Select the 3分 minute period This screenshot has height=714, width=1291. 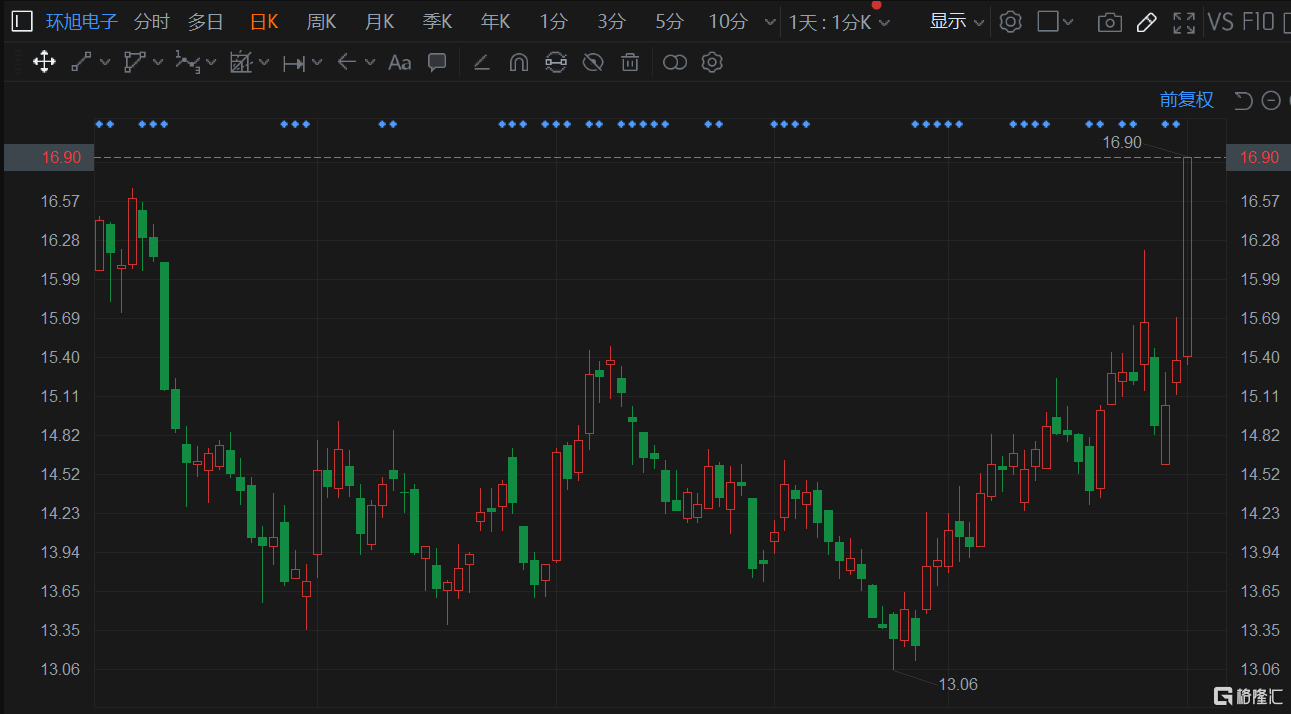click(611, 22)
